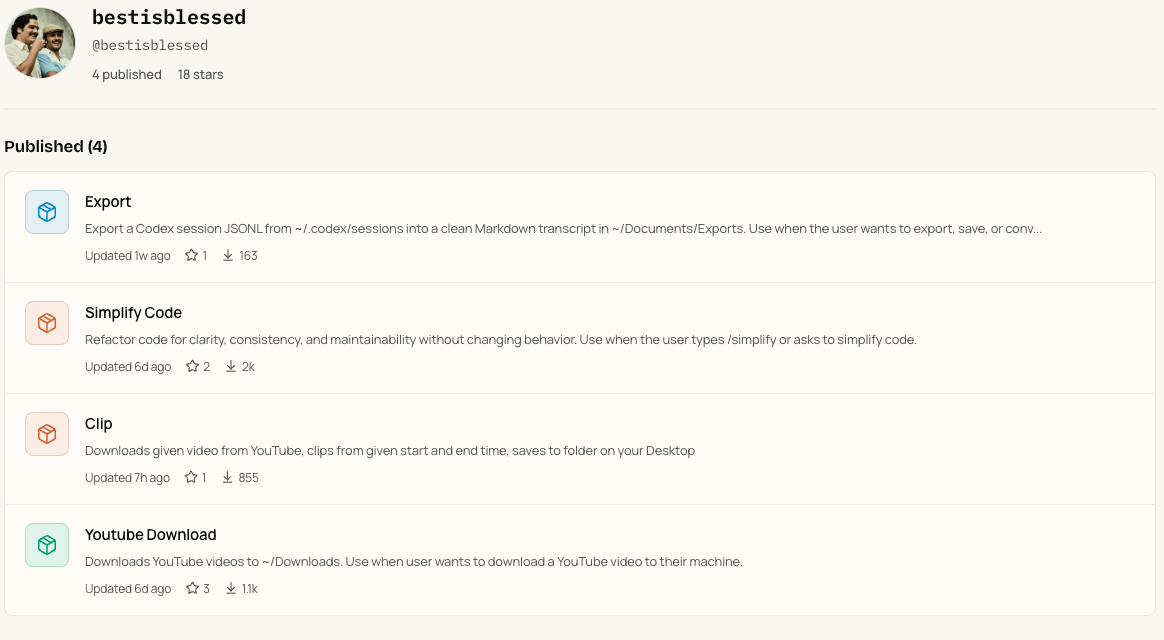
Task: Open the Export skill title
Action: pos(108,202)
